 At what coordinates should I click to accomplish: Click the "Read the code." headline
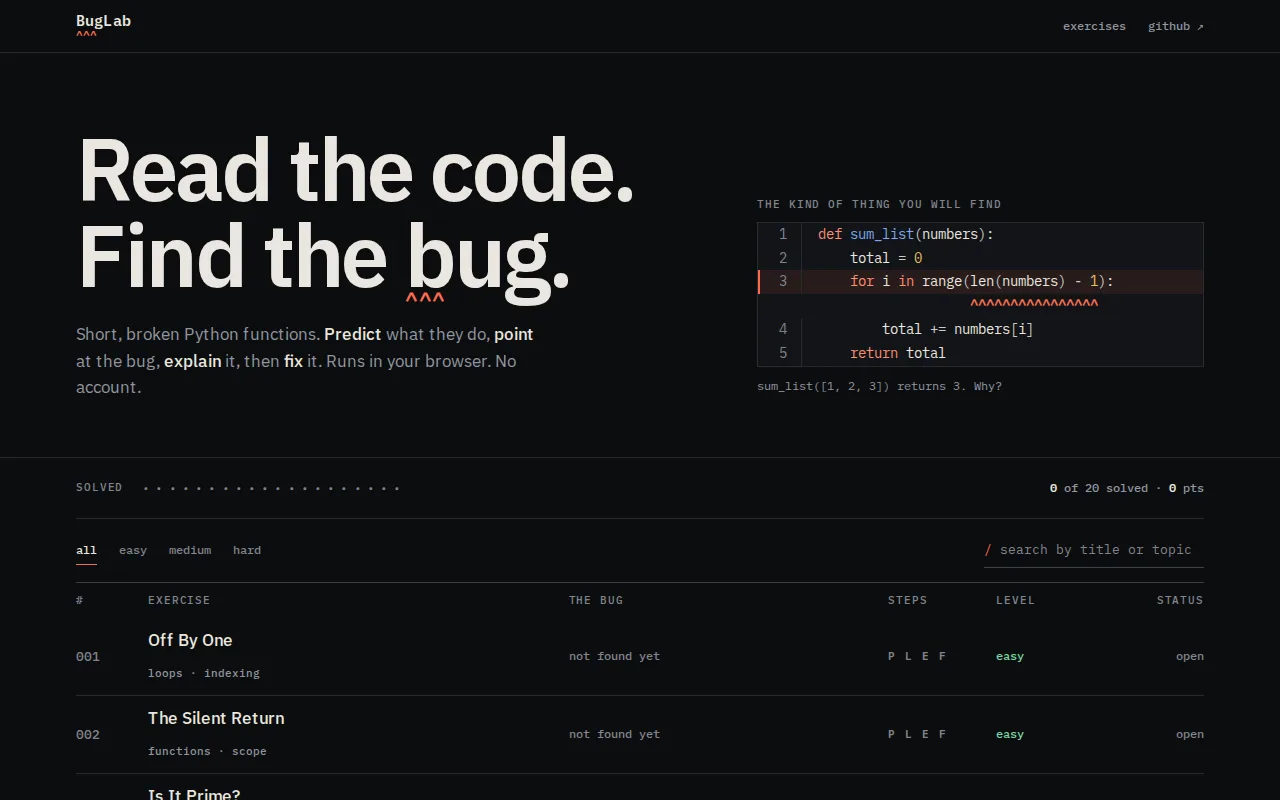[x=355, y=170]
